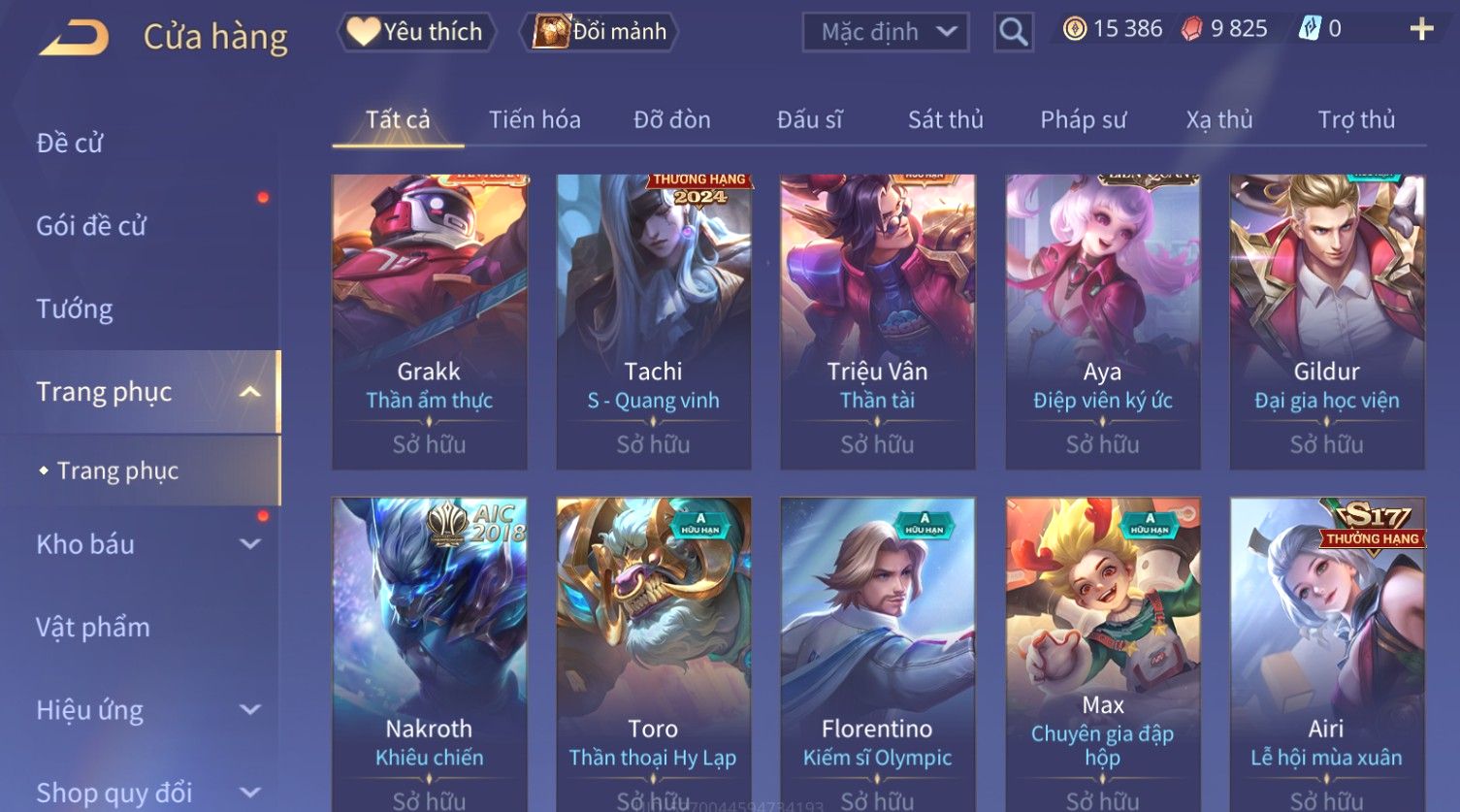The image size is (1460, 812).
Task: Switch to the Tiến hóa tab
Action: pyautogui.click(x=535, y=120)
